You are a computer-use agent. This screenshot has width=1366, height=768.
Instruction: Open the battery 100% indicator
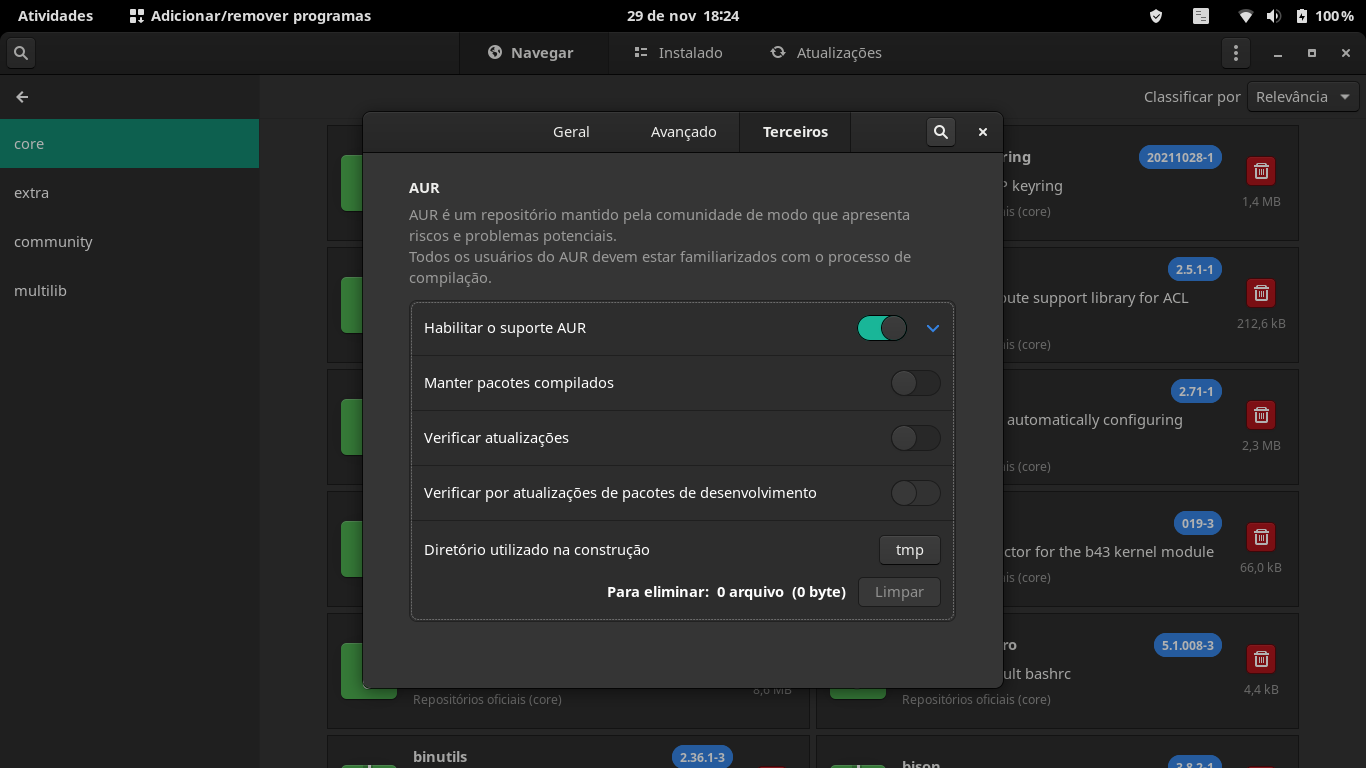[x=1324, y=16]
